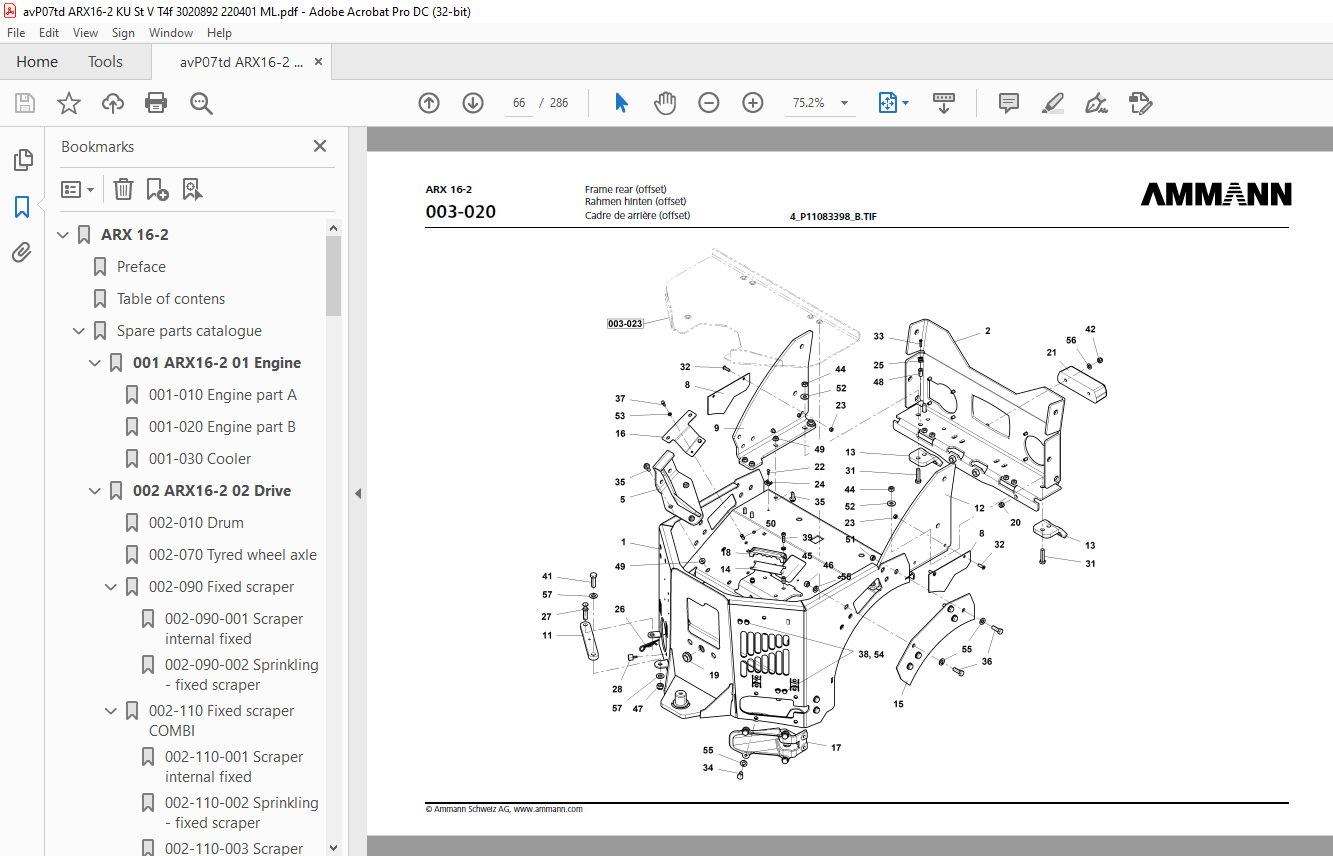
Task: Collapse the 001 ARX16-2 01 Engine bookmark
Action: tap(95, 363)
